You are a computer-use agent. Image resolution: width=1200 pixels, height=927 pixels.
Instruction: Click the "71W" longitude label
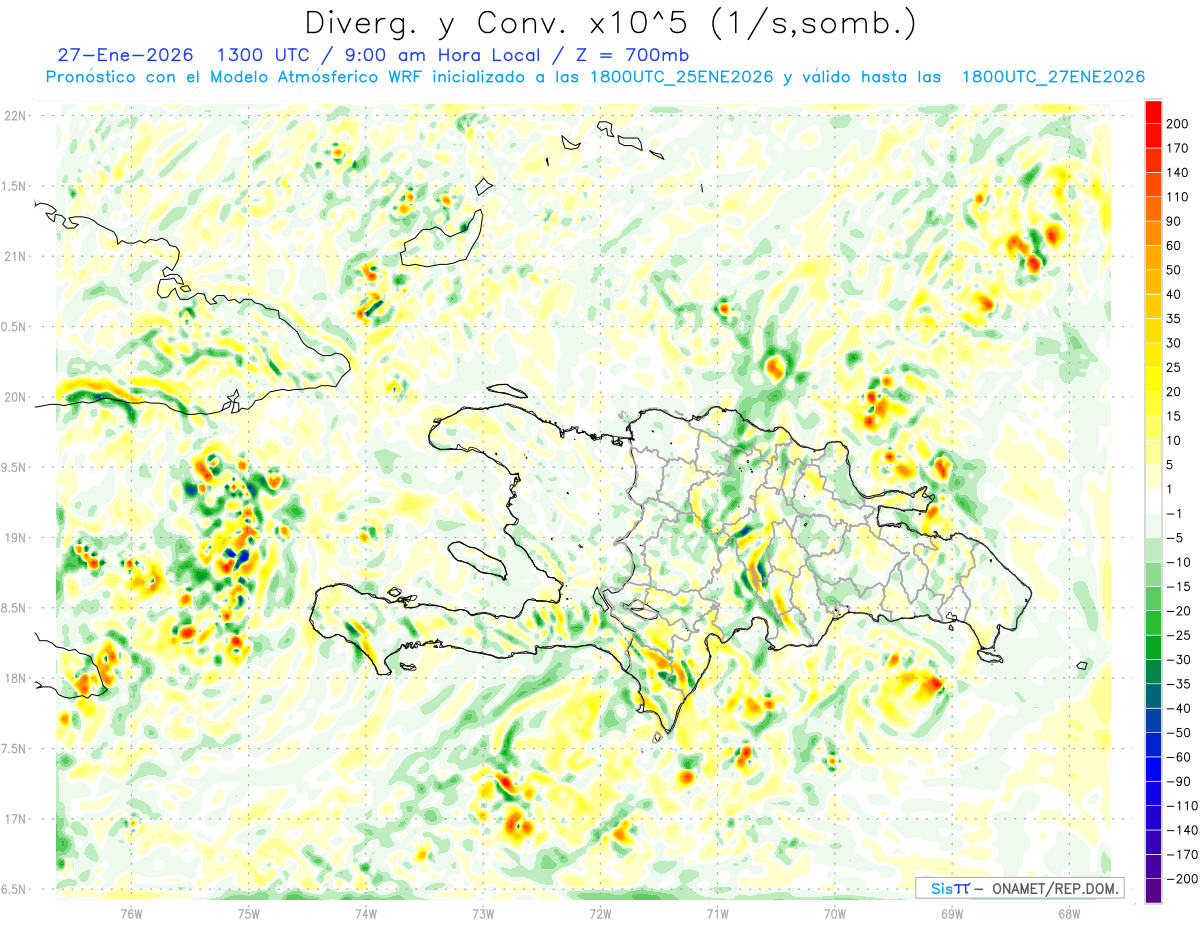pyautogui.click(x=717, y=913)
